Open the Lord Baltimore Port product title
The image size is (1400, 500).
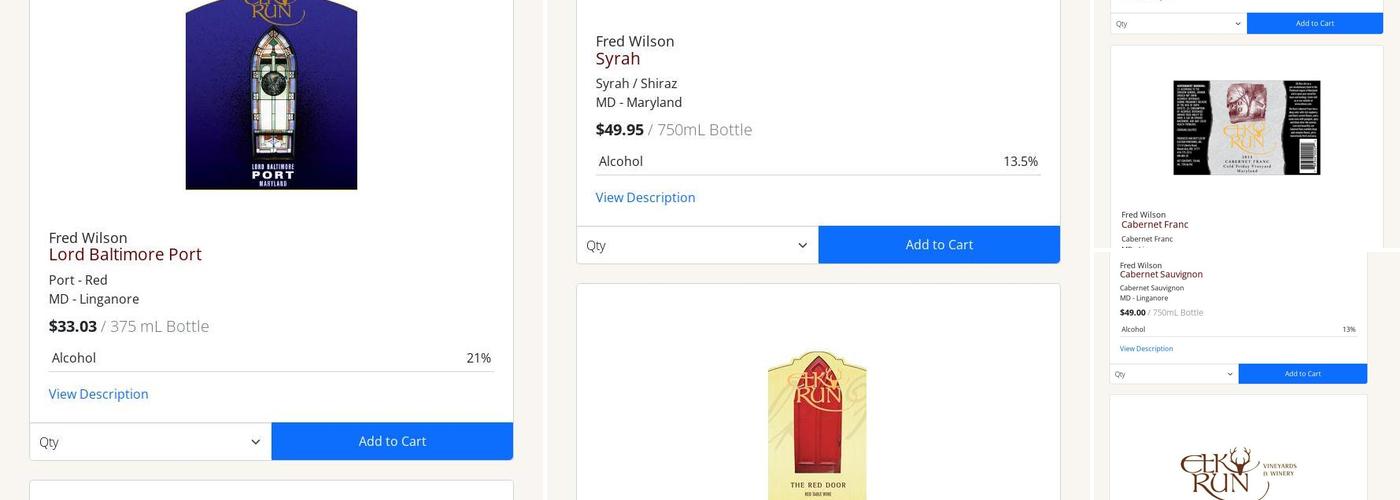[125, 255]
